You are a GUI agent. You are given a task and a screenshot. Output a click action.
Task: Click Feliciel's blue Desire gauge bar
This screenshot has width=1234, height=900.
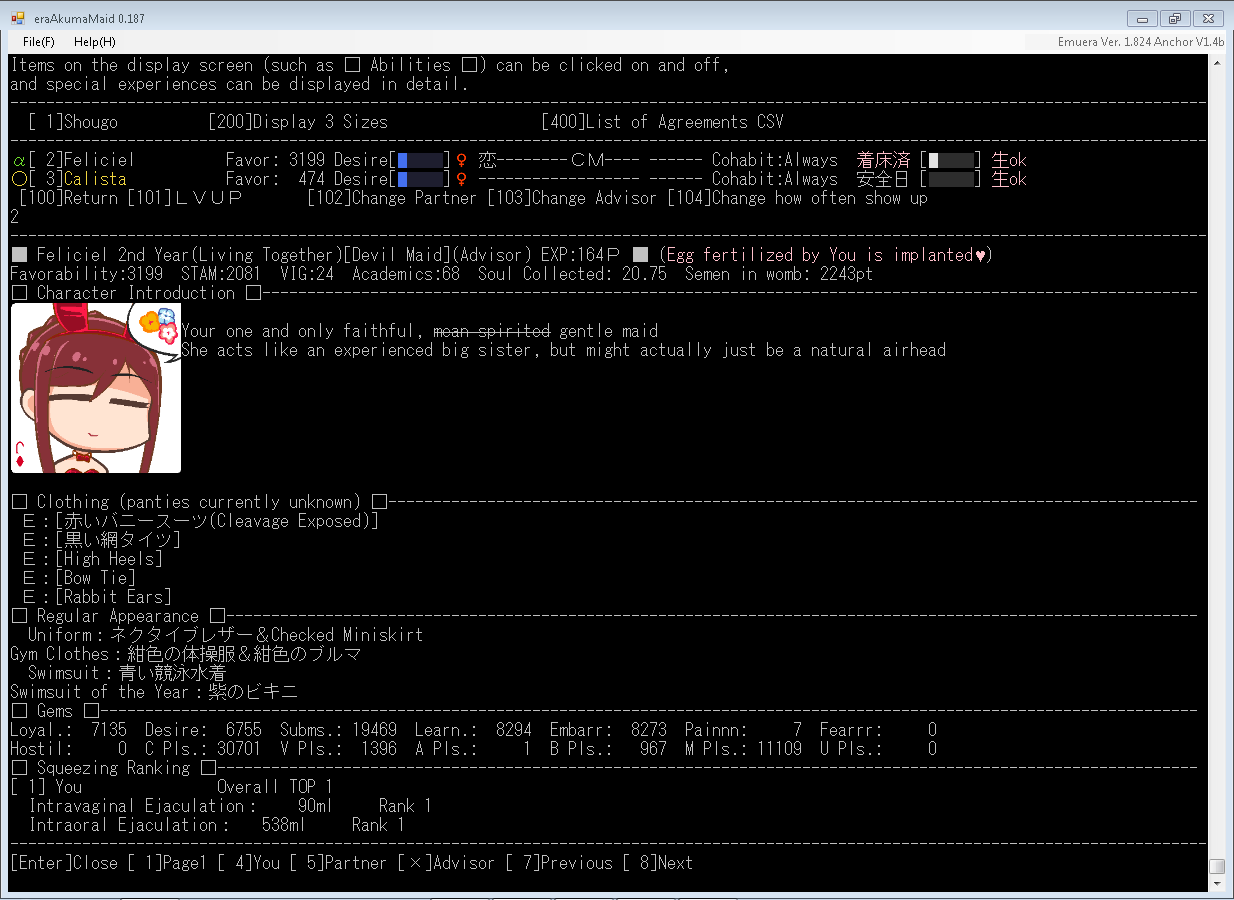[x=420, y=160]
